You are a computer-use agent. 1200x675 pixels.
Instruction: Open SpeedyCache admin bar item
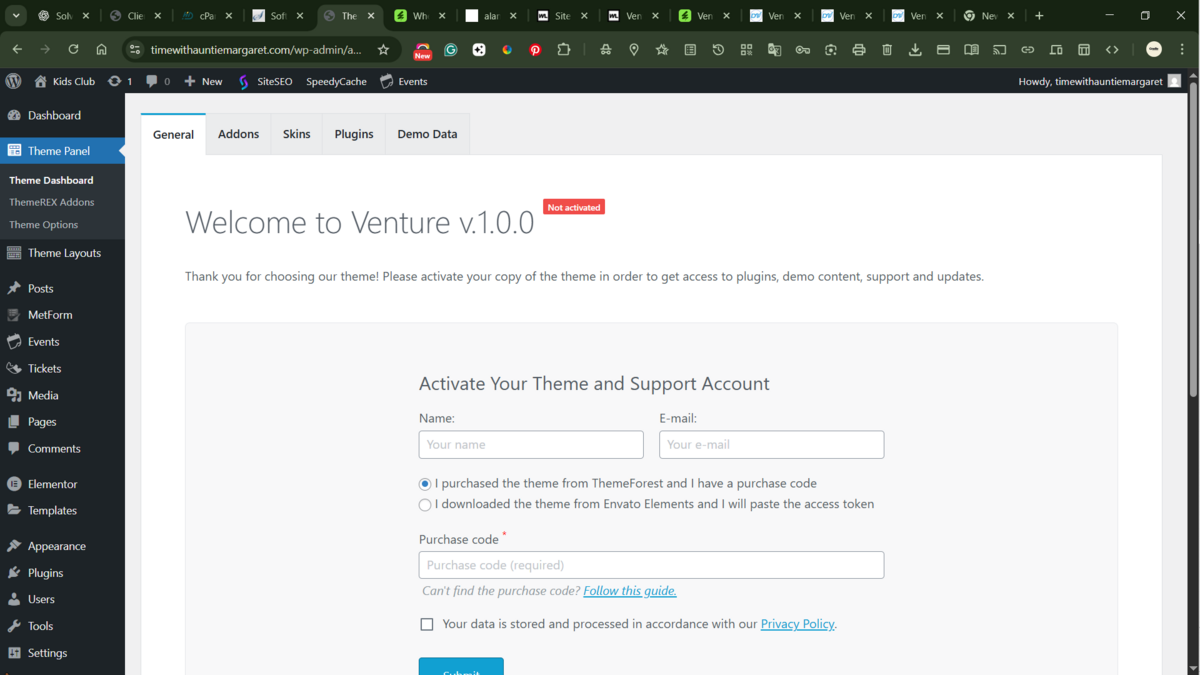(x=336, y=81)
